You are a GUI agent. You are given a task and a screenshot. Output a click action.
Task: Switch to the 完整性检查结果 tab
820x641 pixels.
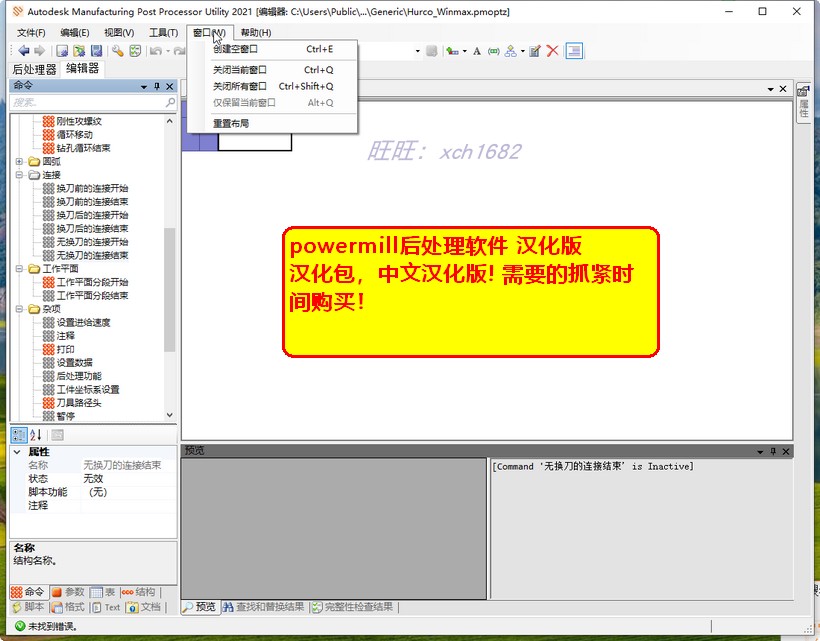(x=353, y=607)
